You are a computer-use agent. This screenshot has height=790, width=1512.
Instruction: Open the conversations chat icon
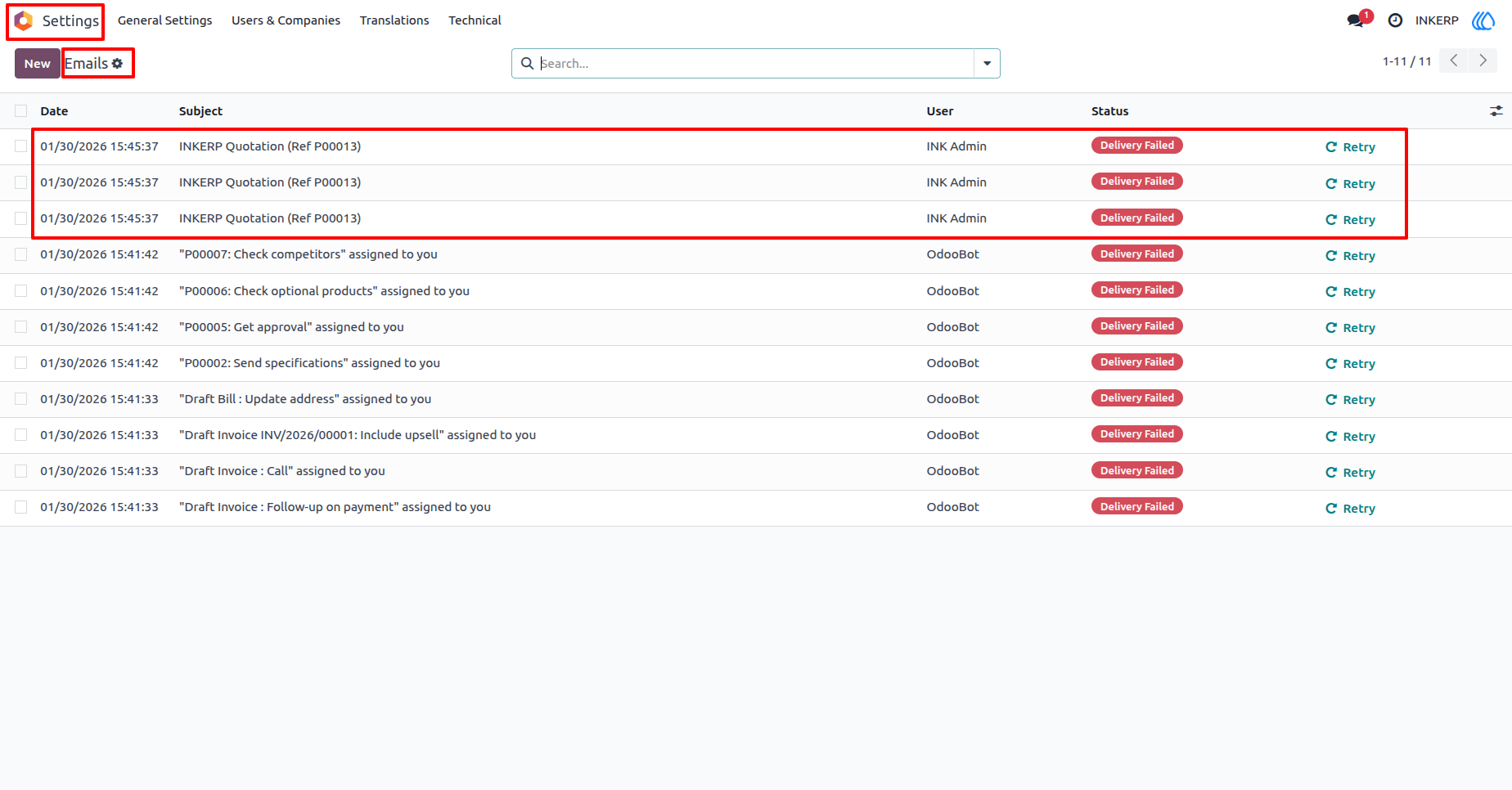point(1357,20)
